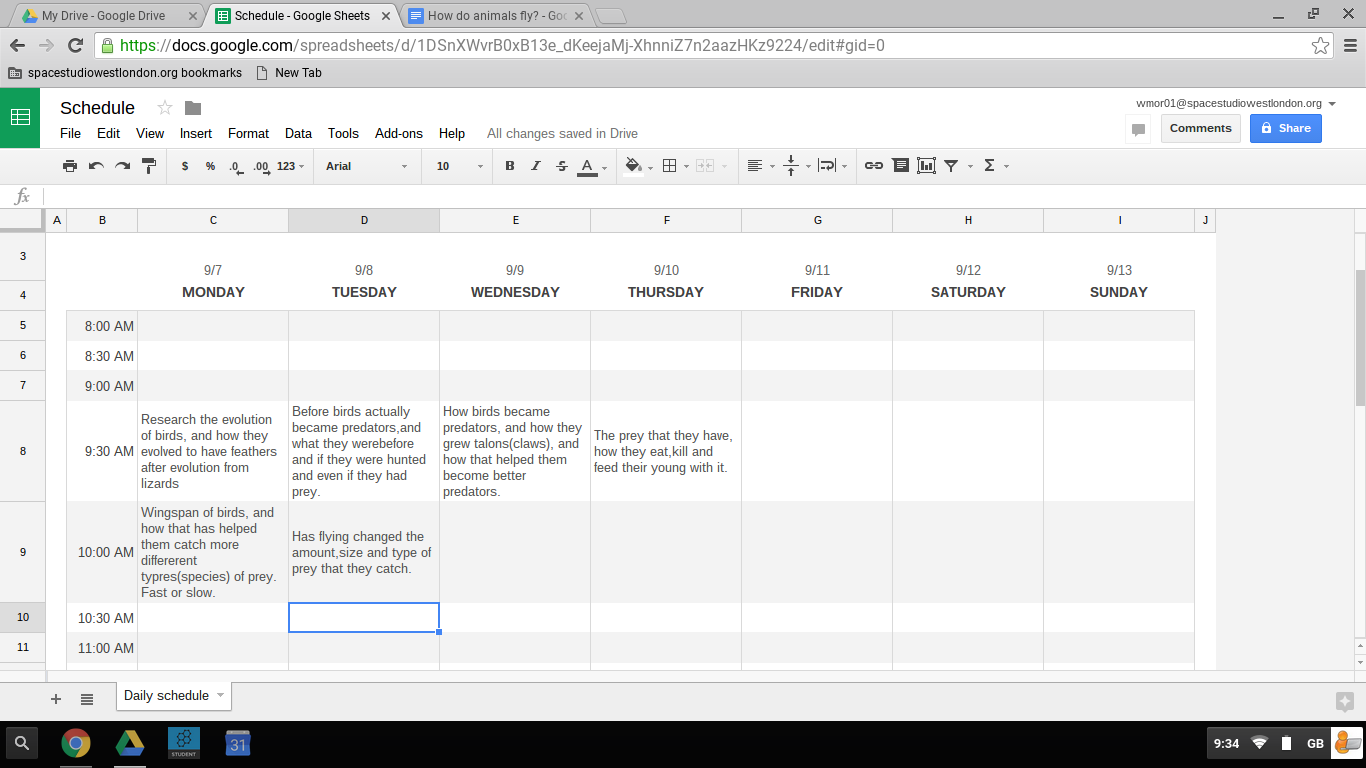Open the font family dropdown showing Arial
Screen dimensions: 1366x768
pos(367,166)
